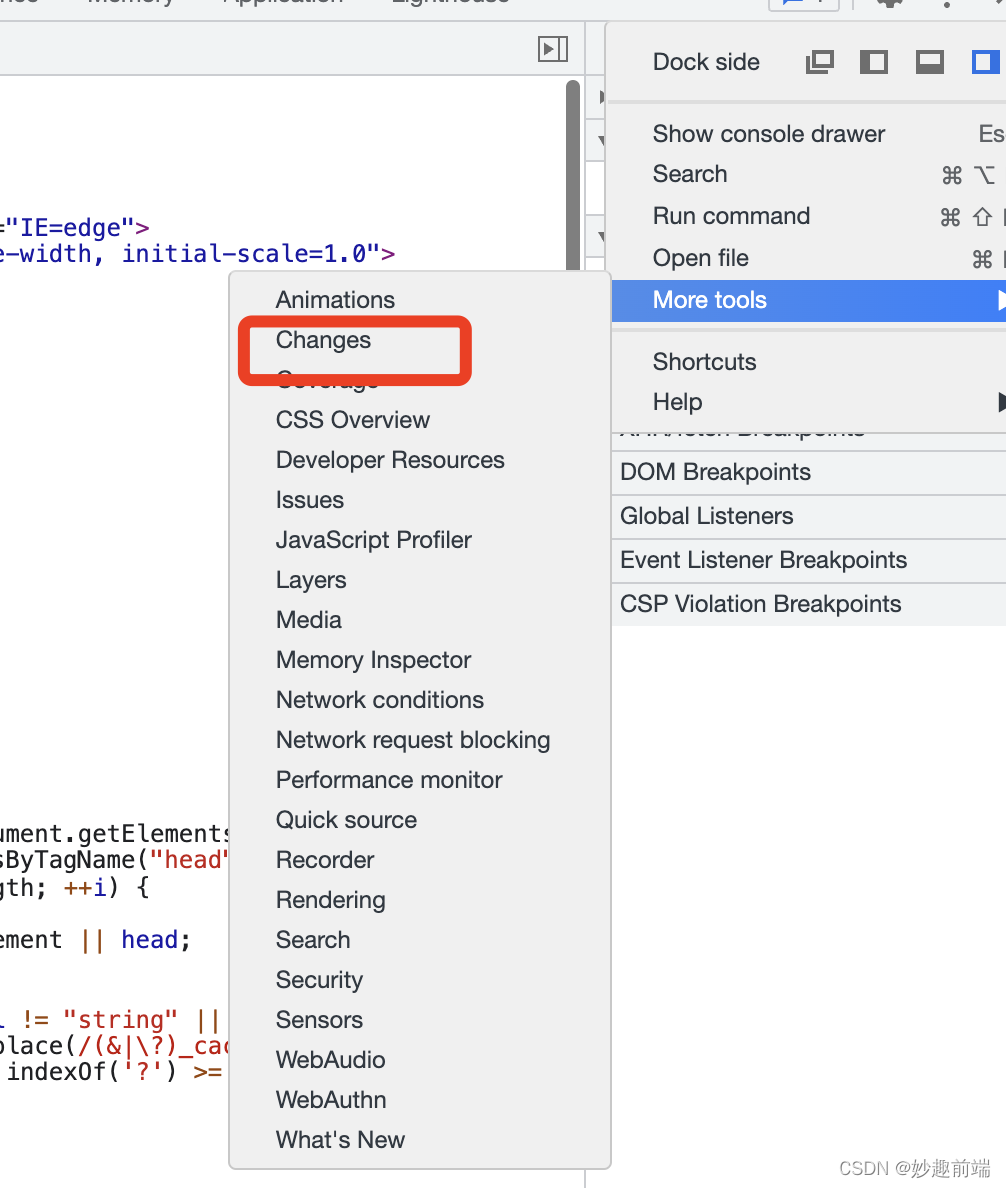1006x1188 pixels.
Task: Dock DevTools to the right side
Action: [x=985, y=61]
